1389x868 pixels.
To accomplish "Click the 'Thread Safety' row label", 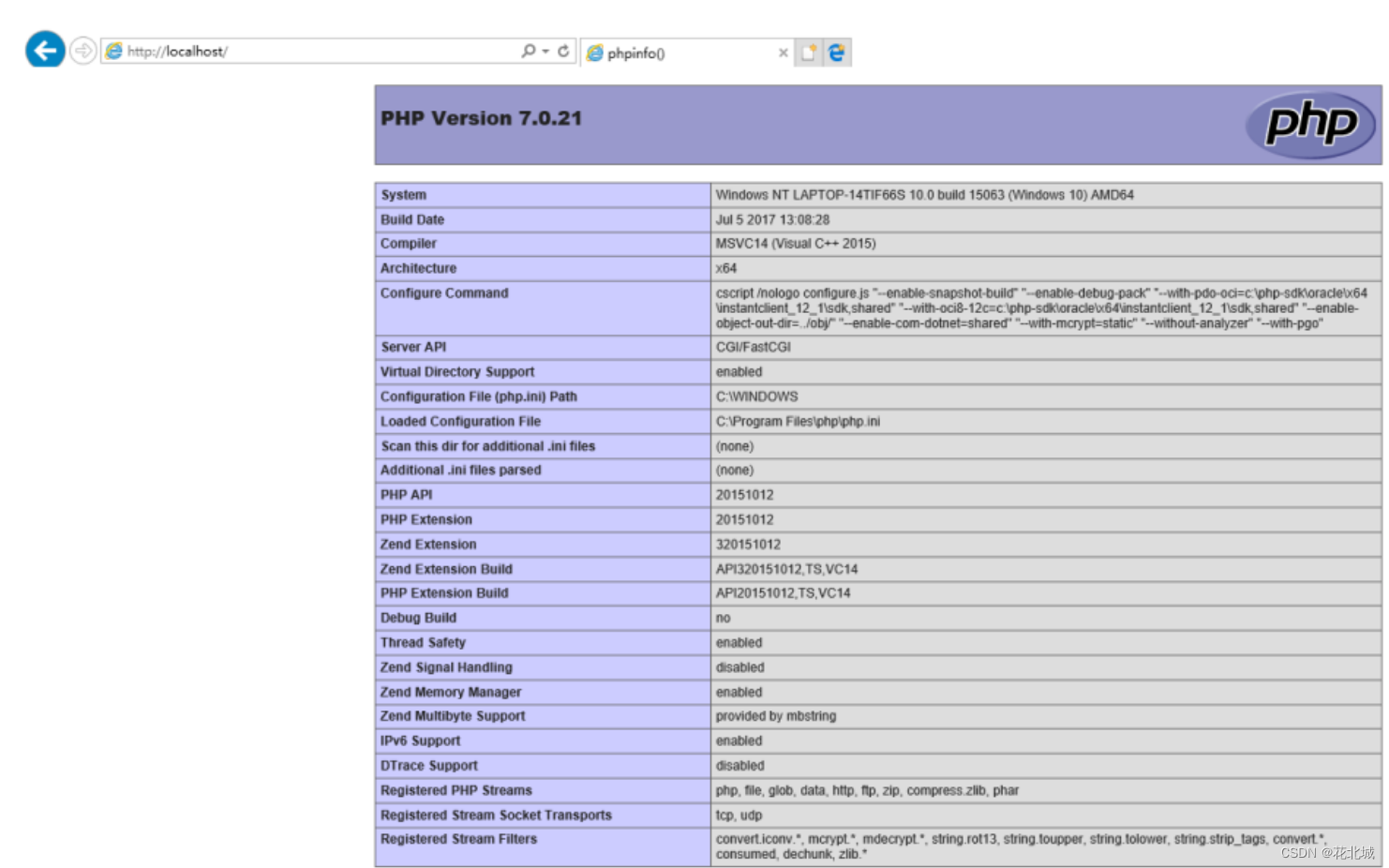I will [x=423, y=643].
